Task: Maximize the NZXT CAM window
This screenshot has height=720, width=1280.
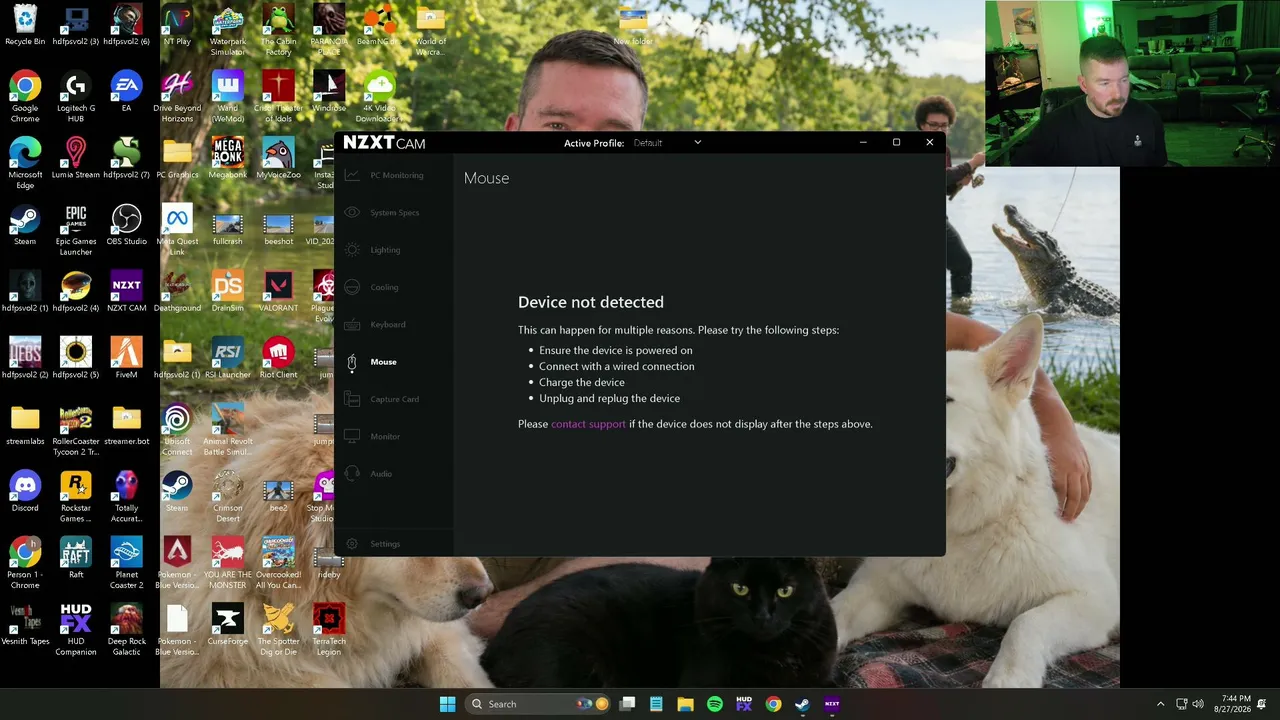Action: click(896, 142)
